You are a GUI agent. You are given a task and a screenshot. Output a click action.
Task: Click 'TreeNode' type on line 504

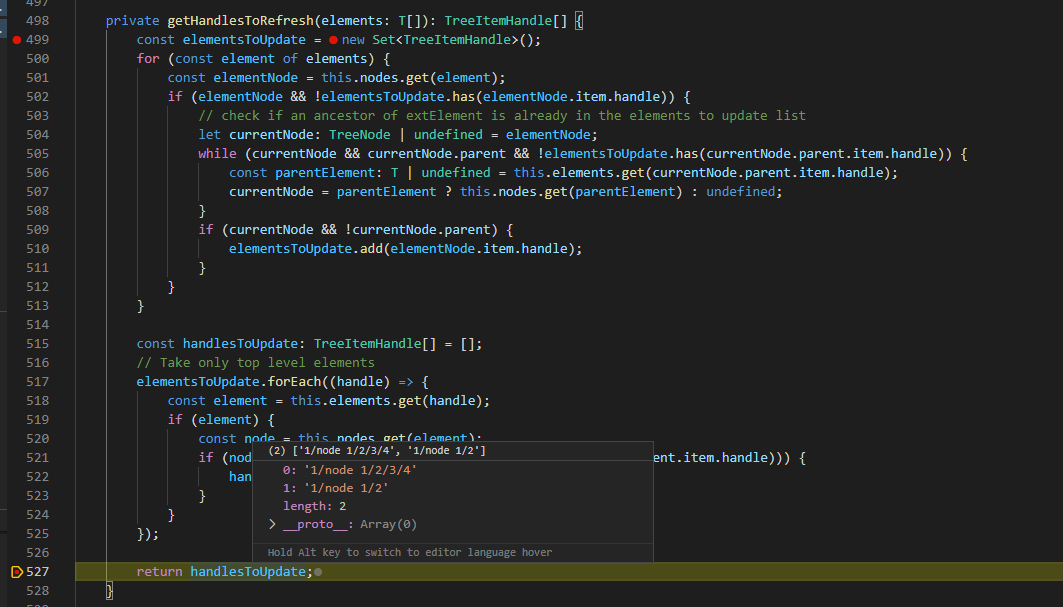pyautogui.click(x=359, y=135)
